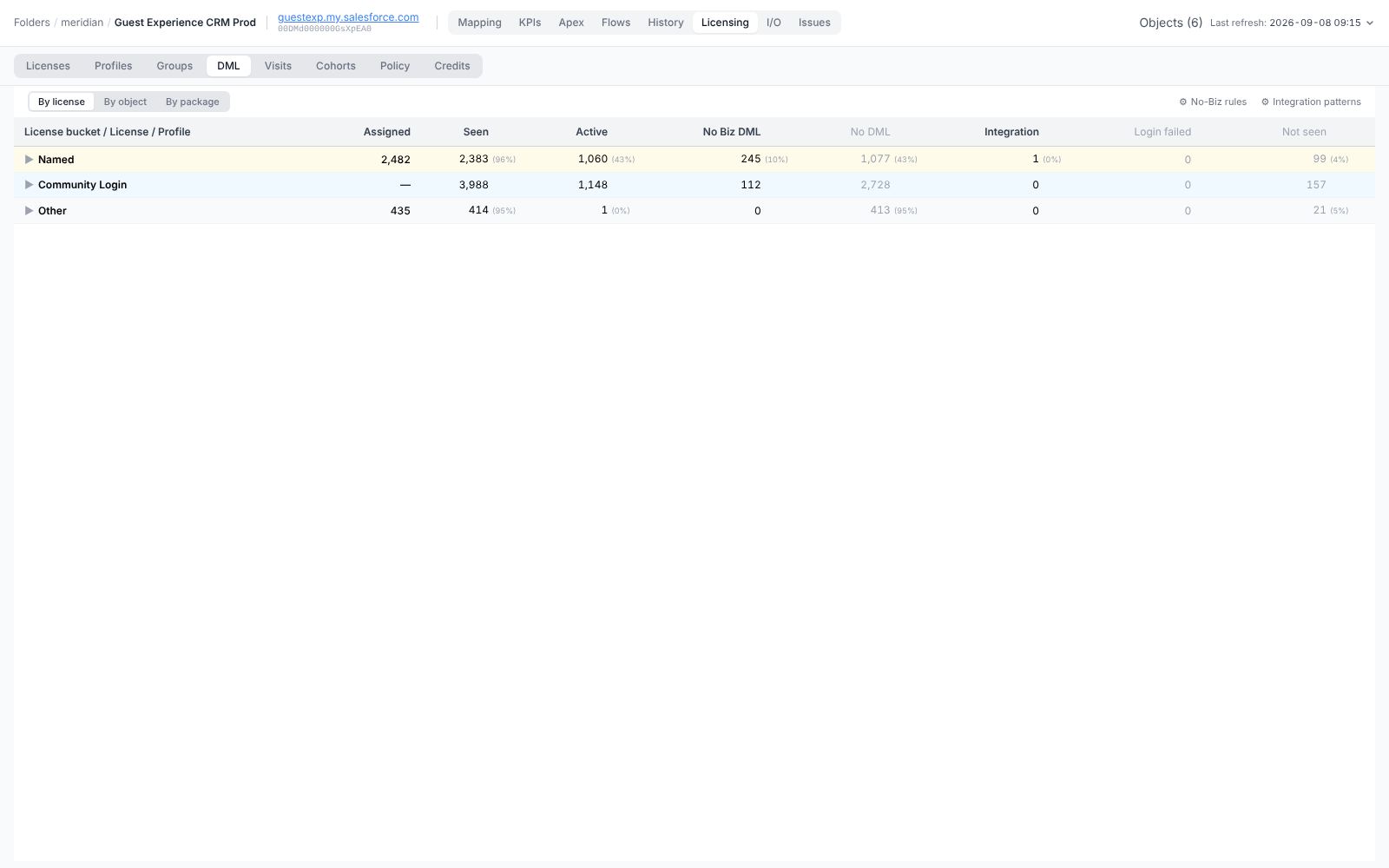Expand the Named license bucket
This screenshot has height=868, width=1389.
pyautogui.click(x=29, y=160)
